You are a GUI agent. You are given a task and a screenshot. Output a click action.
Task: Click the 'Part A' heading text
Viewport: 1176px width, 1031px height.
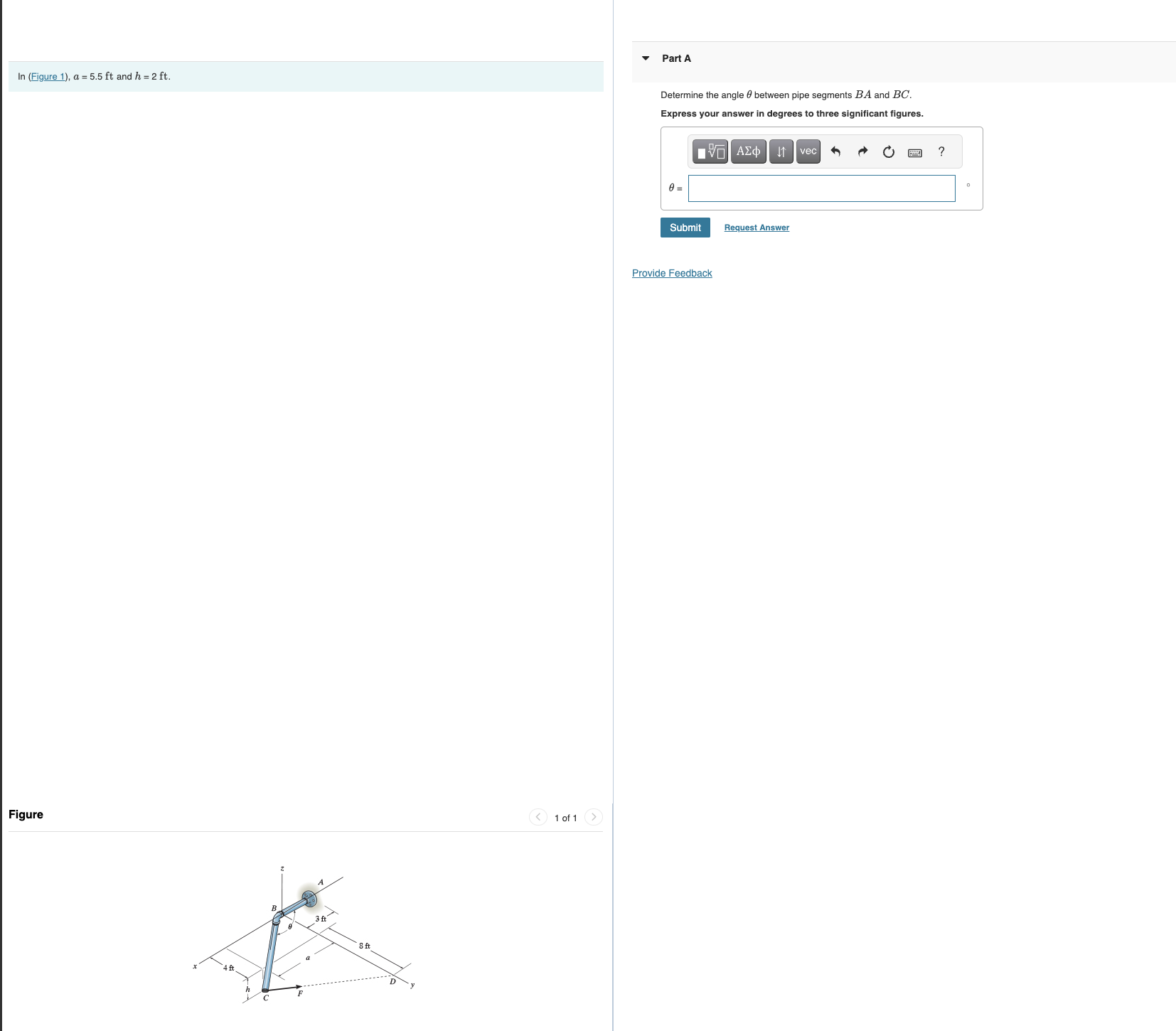(676, 58)
